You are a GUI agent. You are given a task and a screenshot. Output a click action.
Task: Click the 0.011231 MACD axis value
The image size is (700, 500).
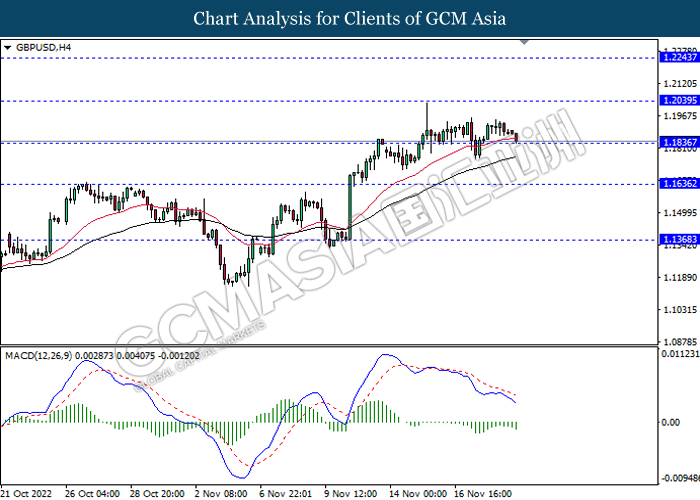[x=680, y=354]
